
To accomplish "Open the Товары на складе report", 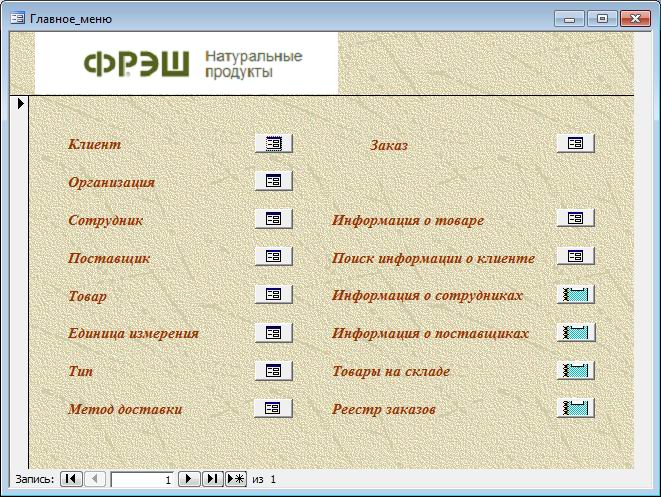I will pyautogui.click(x=575, y=371).
